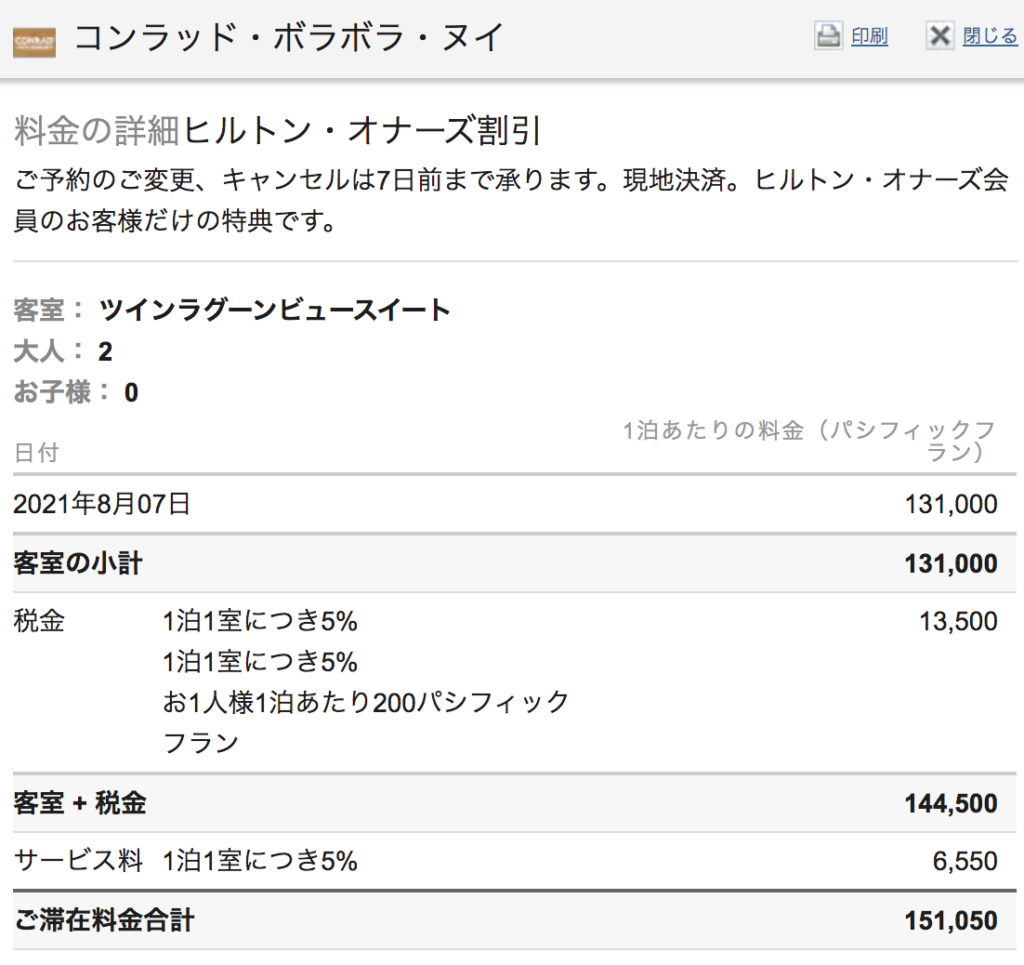This screenshot has width=1024, height=965.
Task: Click the 税金 label
Action: [x=39, y=621]
